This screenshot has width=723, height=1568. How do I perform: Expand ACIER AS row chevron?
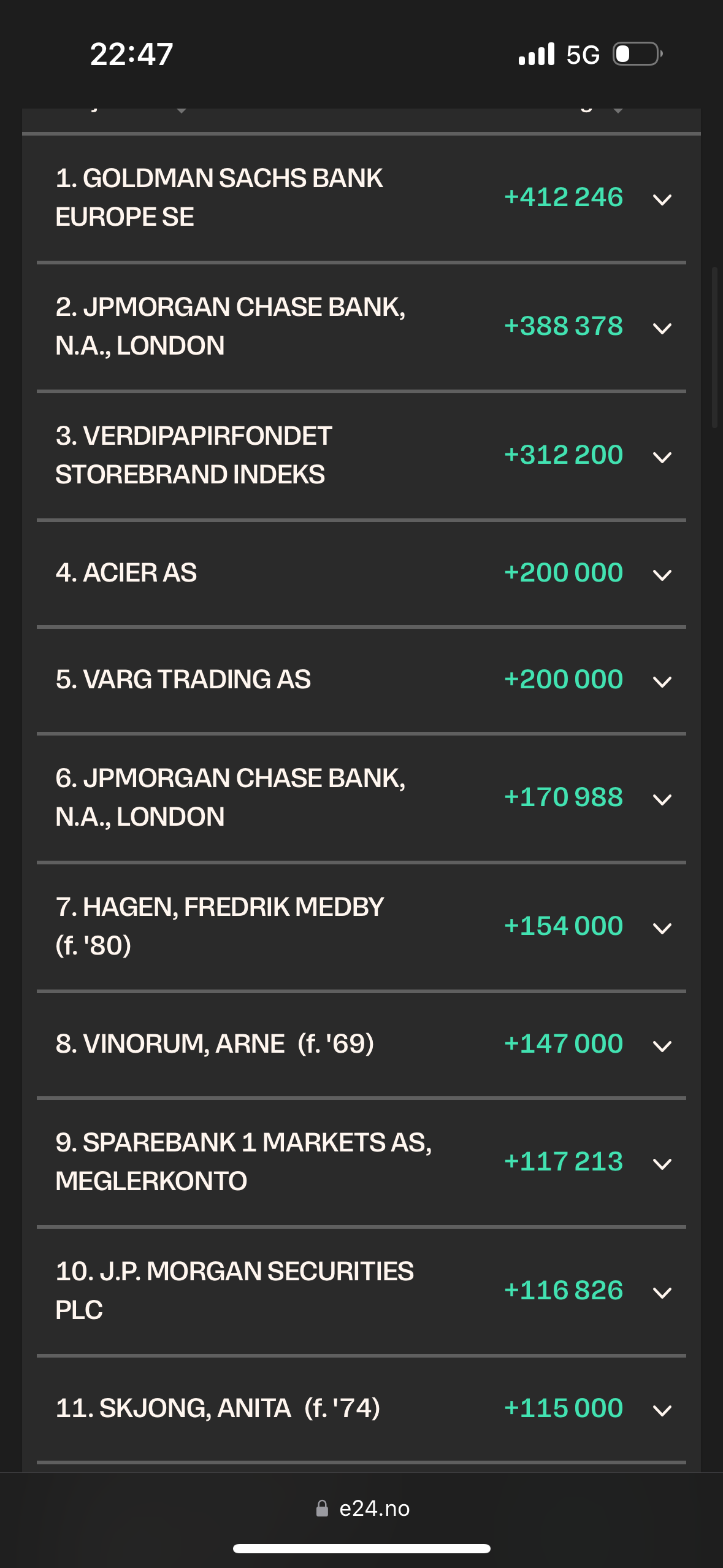[662, 575]
